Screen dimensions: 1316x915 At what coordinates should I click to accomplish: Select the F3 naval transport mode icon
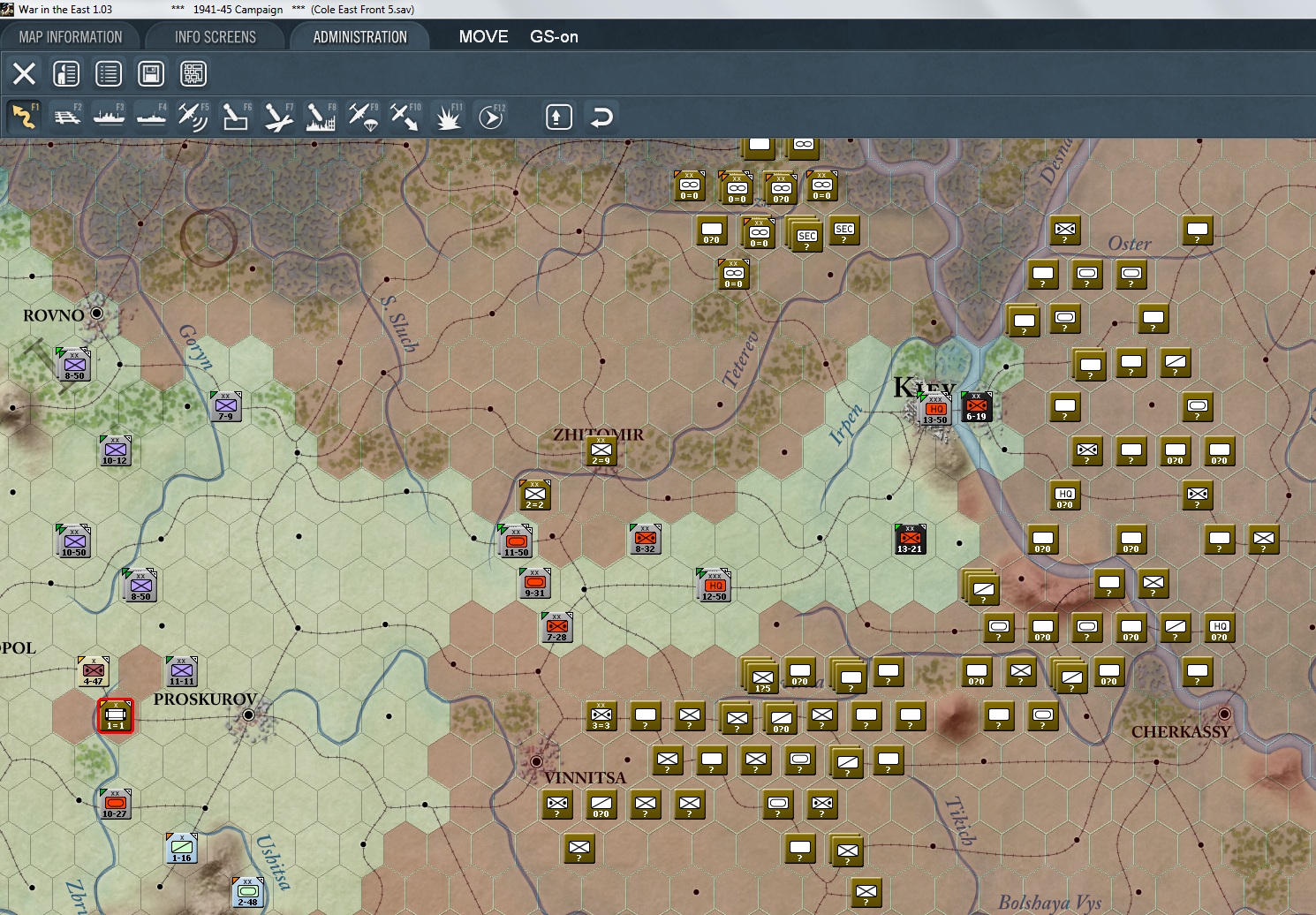click(x=109, y=117)
